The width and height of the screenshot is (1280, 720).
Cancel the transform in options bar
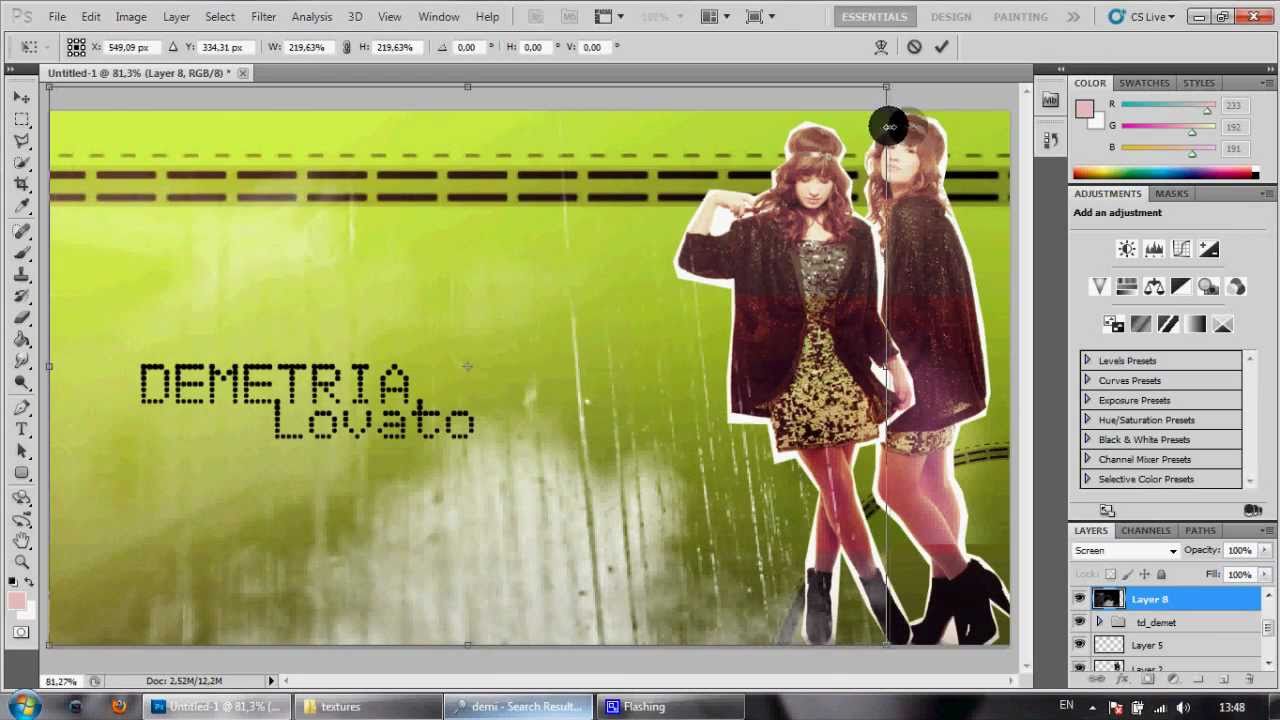click(x=914, y=47)
